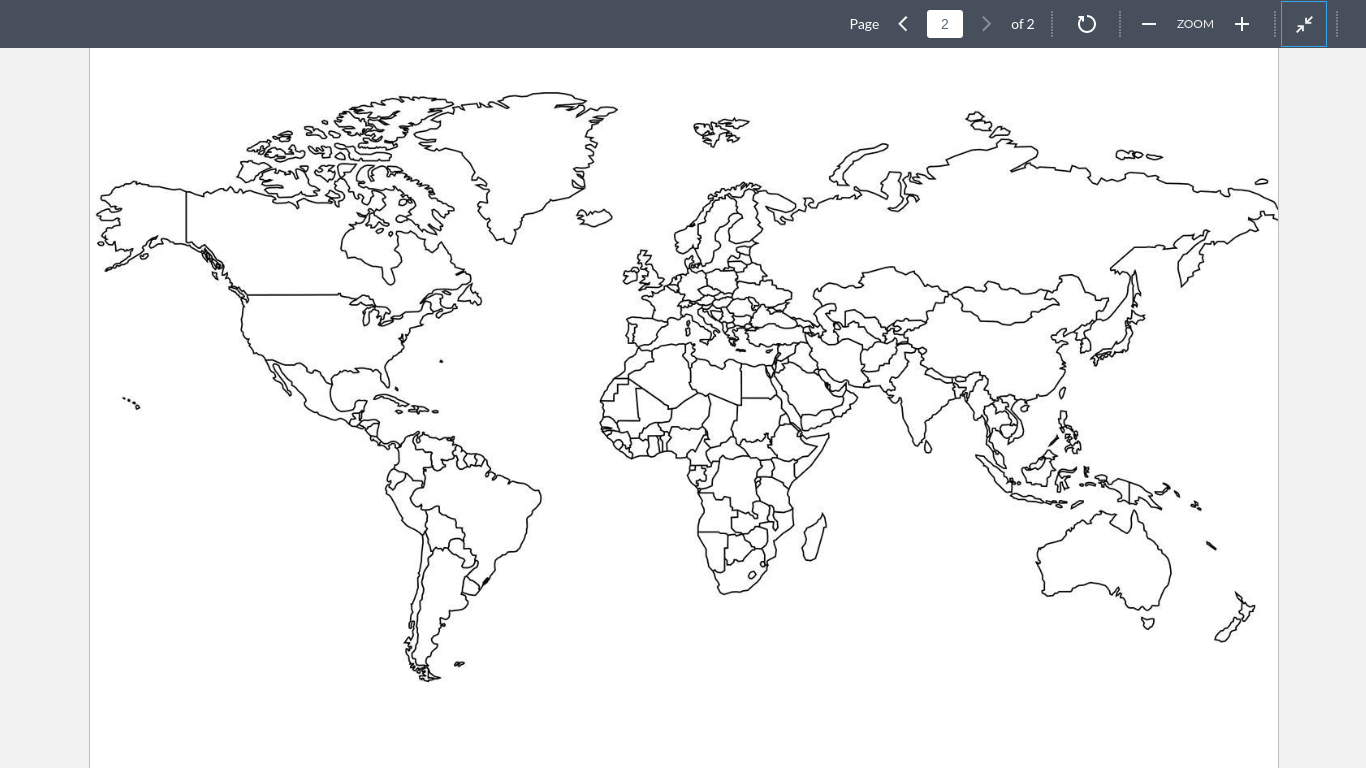Click the highlighted collapse-view button
Image resolution: width=1366 pixels, height=768 pixels.
coord(1305,24)
